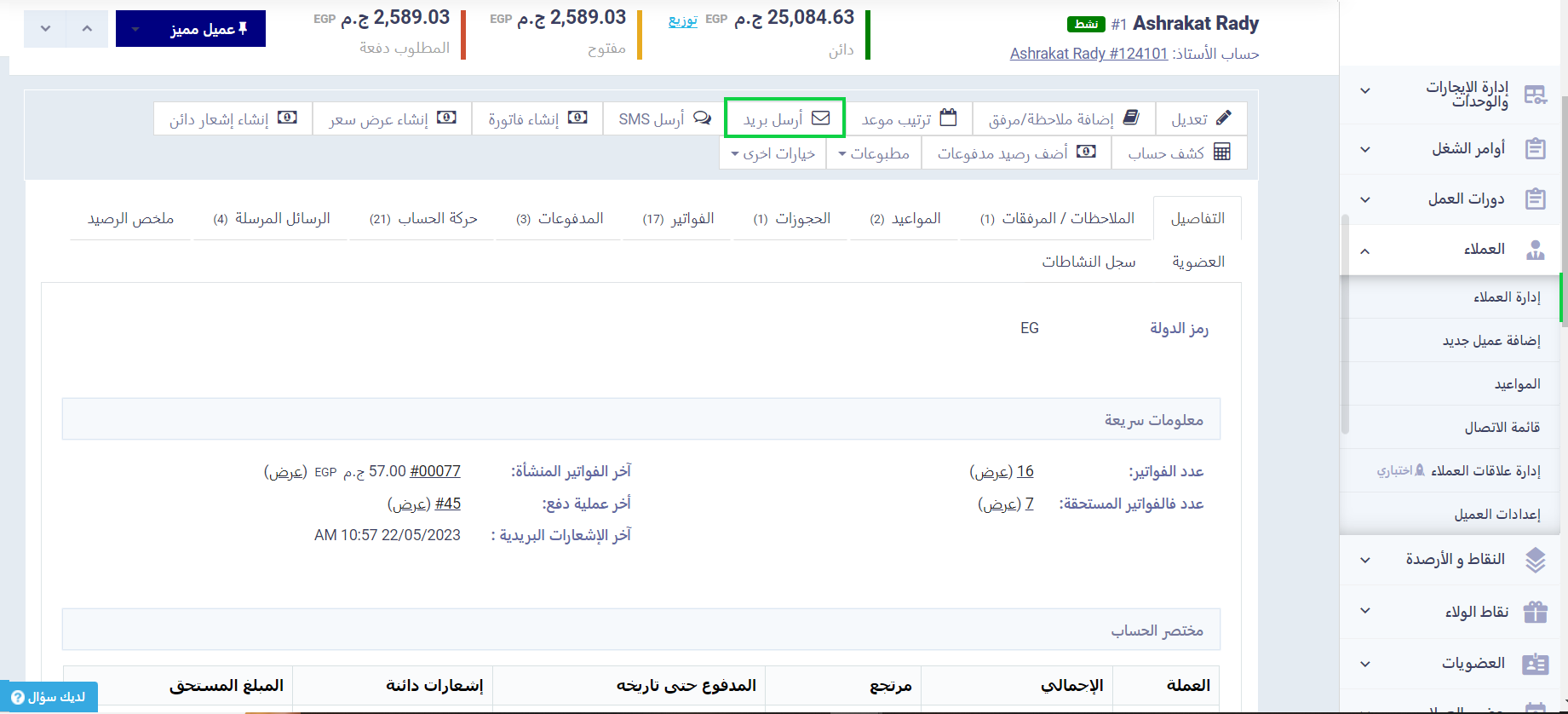The height and width of the screenshot is (714, 1568).
Task: Open the خيارات اخرى dropdown
Action: (x=773, y=153)
